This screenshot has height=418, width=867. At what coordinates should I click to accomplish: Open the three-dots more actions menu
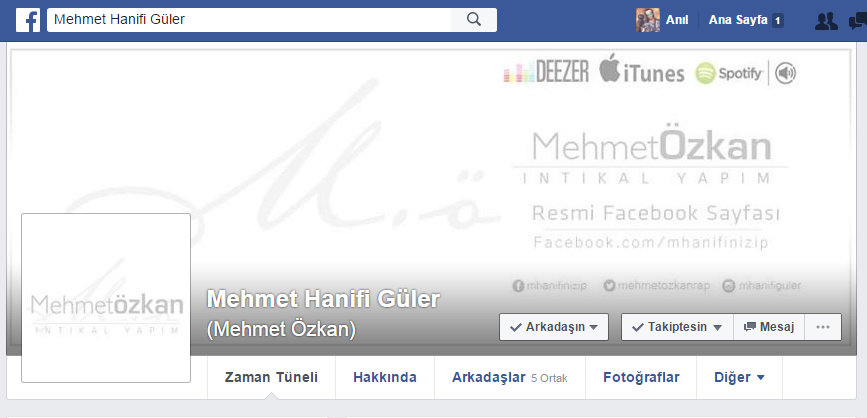tap(823, 327)
